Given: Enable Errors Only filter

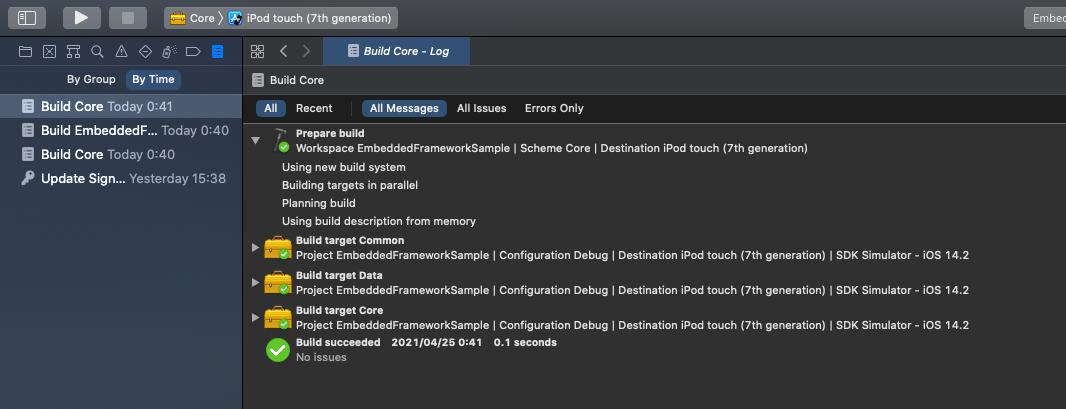Looking at the screenshot, I should pos(554,108).
